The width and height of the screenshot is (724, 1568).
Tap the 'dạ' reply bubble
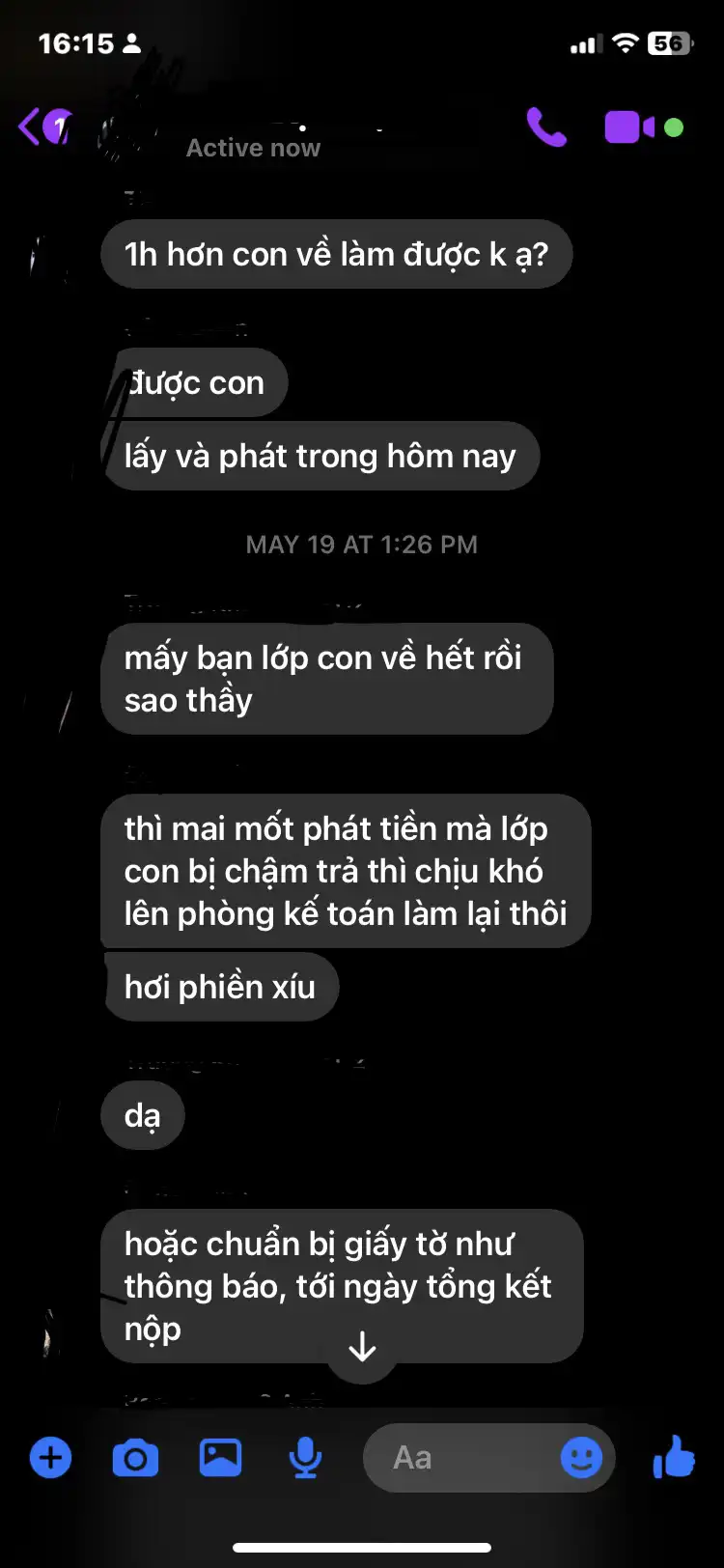[142, 1115]
